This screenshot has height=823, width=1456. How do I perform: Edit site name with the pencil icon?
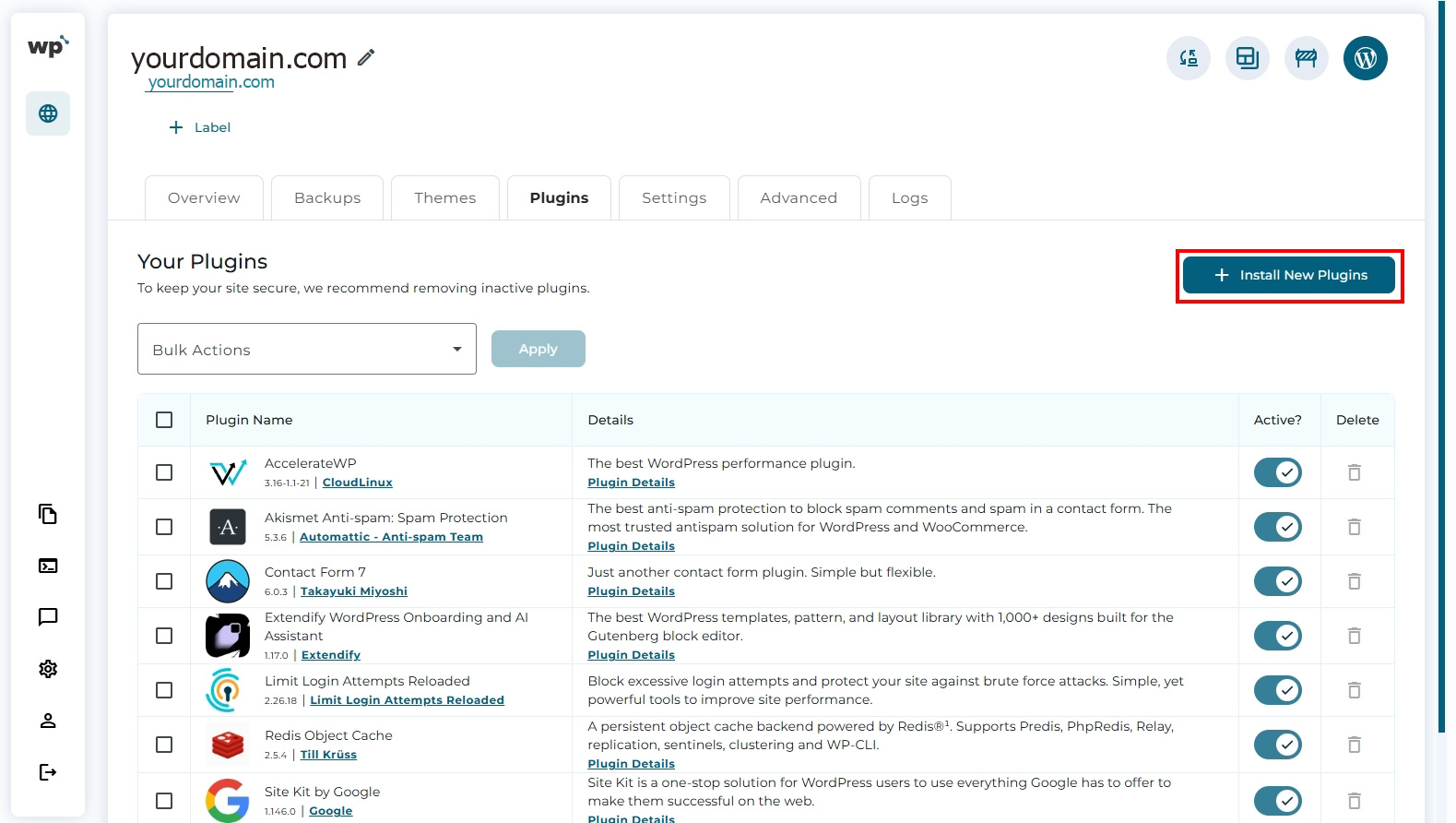click(366, 57)
